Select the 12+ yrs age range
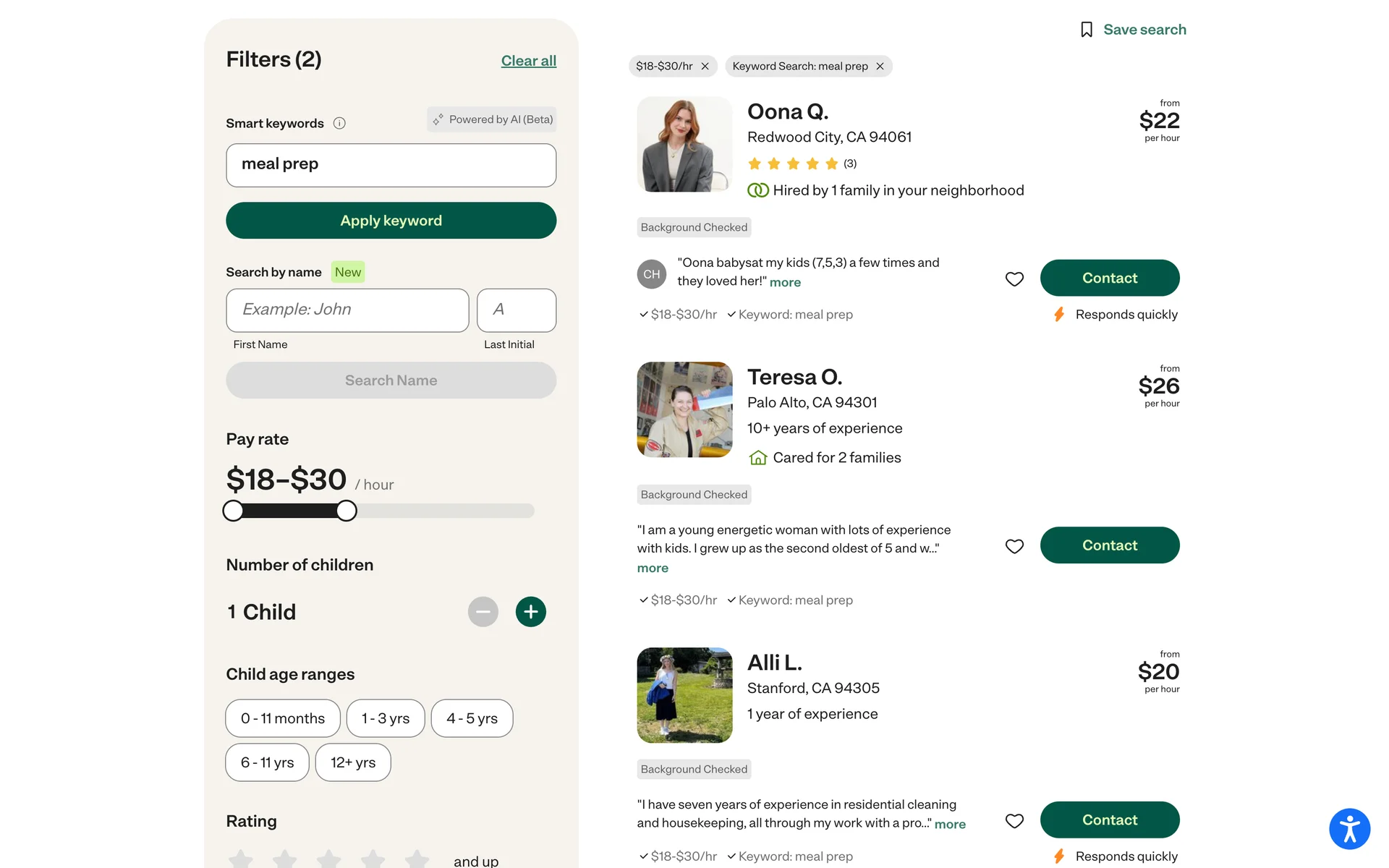Image resolution: width=1389 pixels, height=868 pixels. (353, 762)
